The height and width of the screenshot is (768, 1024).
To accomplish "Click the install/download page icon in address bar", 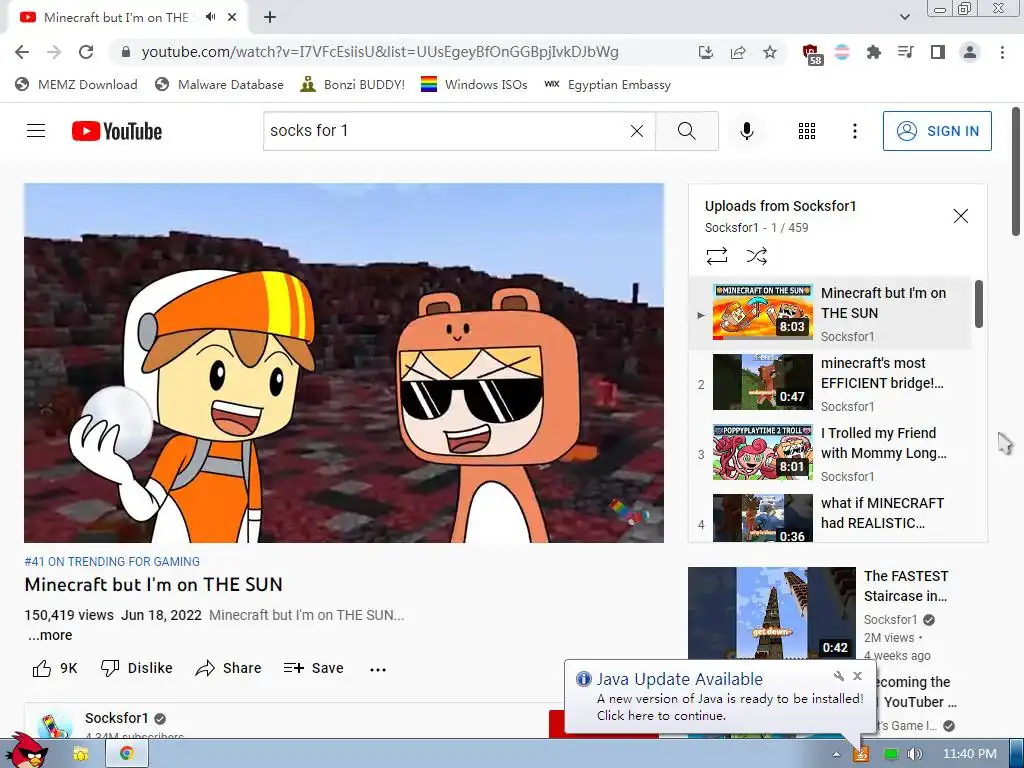I will [x=705, y=52].
